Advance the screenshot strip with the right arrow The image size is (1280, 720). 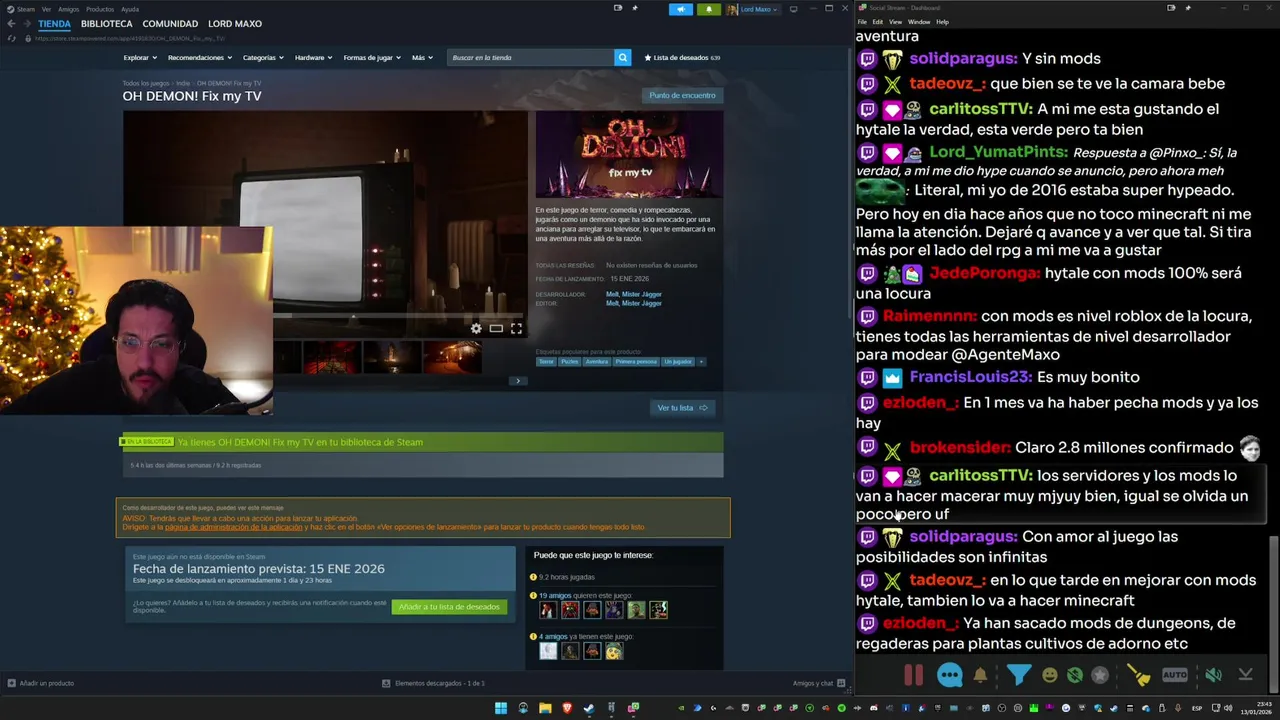tap(517, 380)
